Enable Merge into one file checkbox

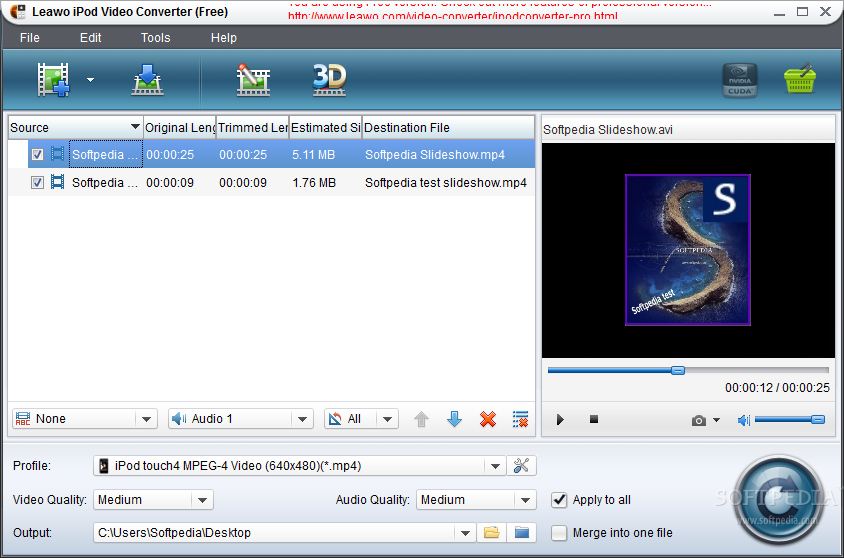tap(559, 533)
